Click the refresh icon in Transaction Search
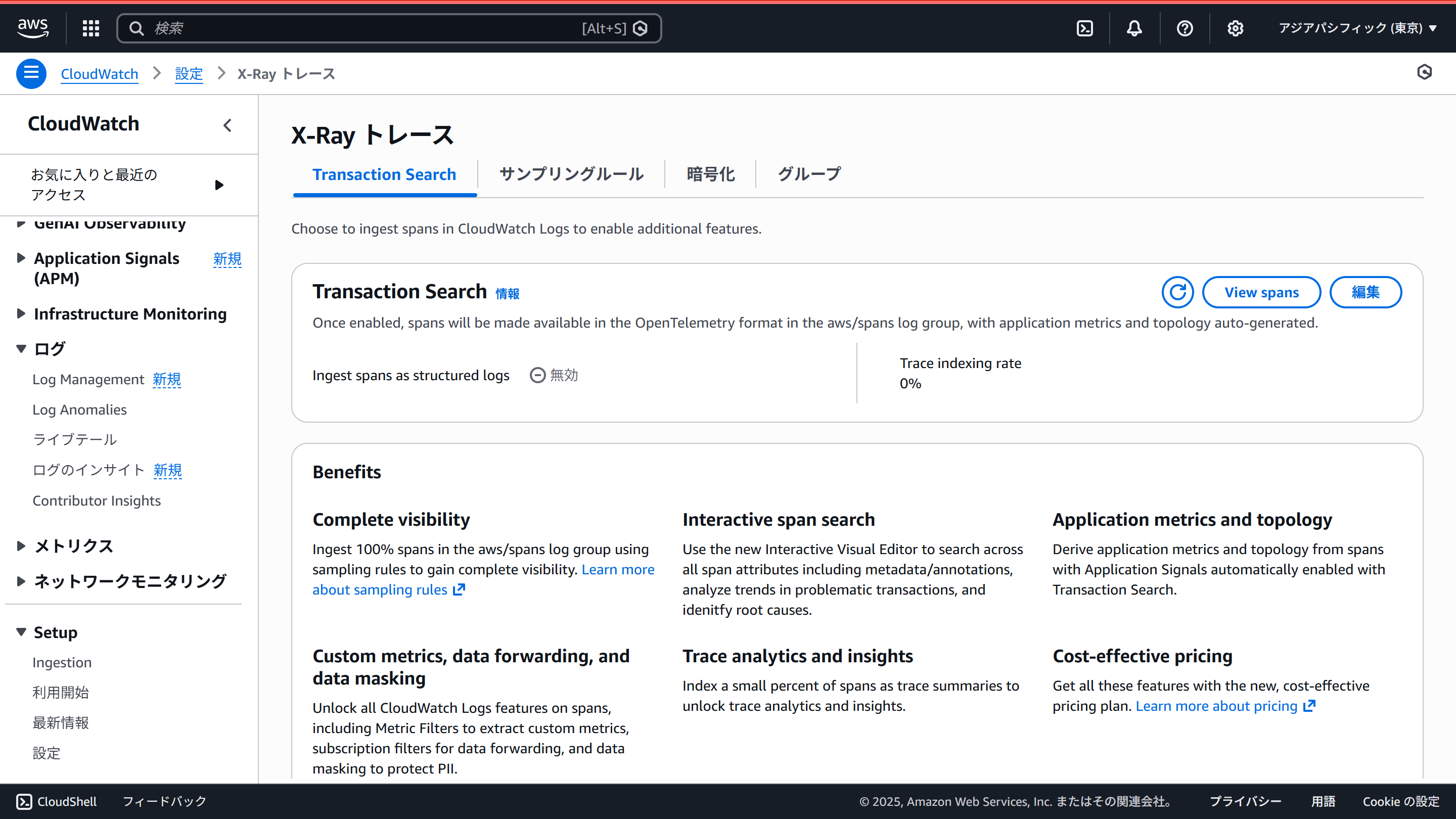Viewport: 1456px width, 819px height. coord(1177,292)
